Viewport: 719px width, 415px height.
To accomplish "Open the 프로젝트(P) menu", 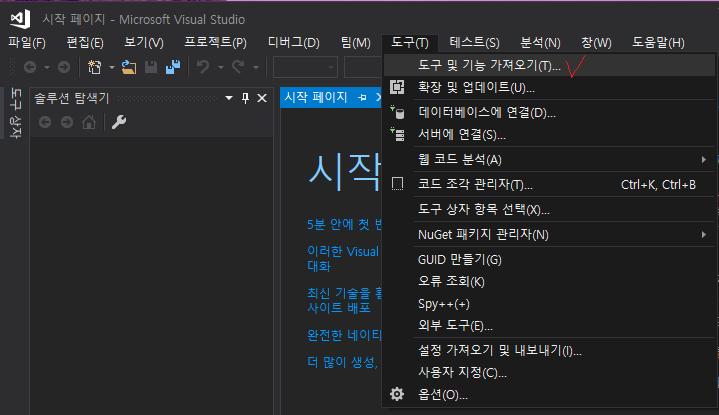I will coord(215,43).
